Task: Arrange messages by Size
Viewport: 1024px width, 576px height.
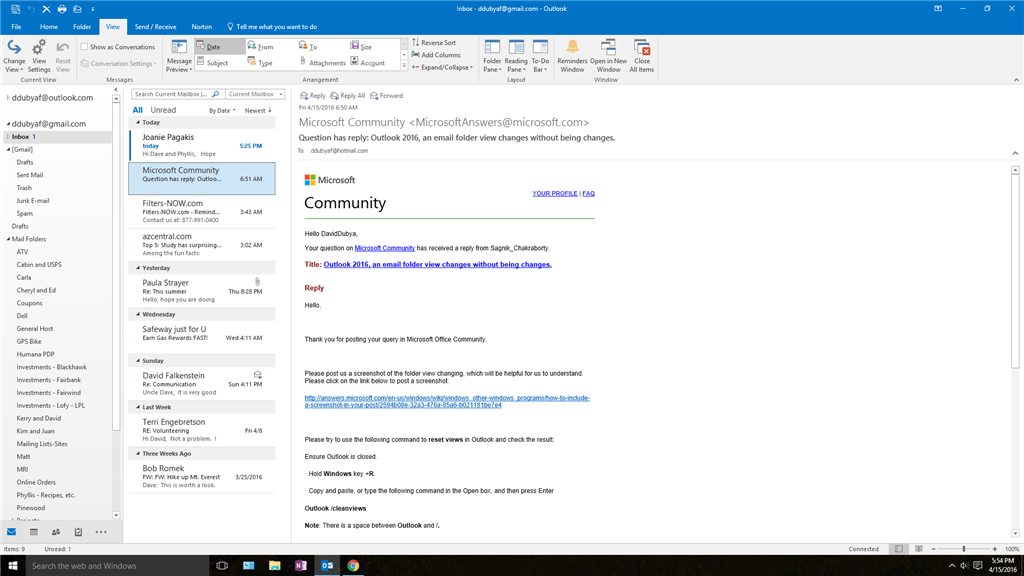Action: 361,46
